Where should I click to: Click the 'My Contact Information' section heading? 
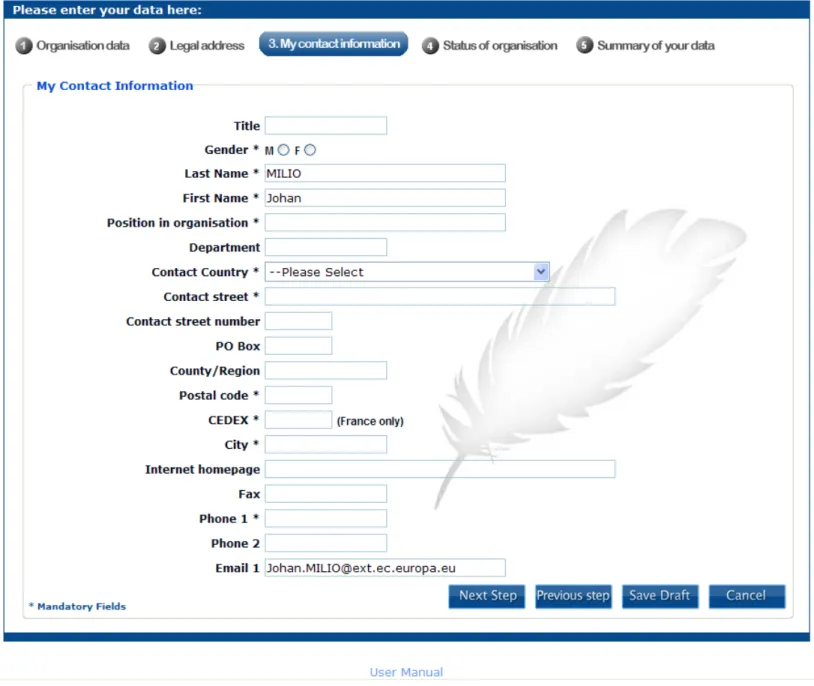pyautogui.click(x=115, y=86)
